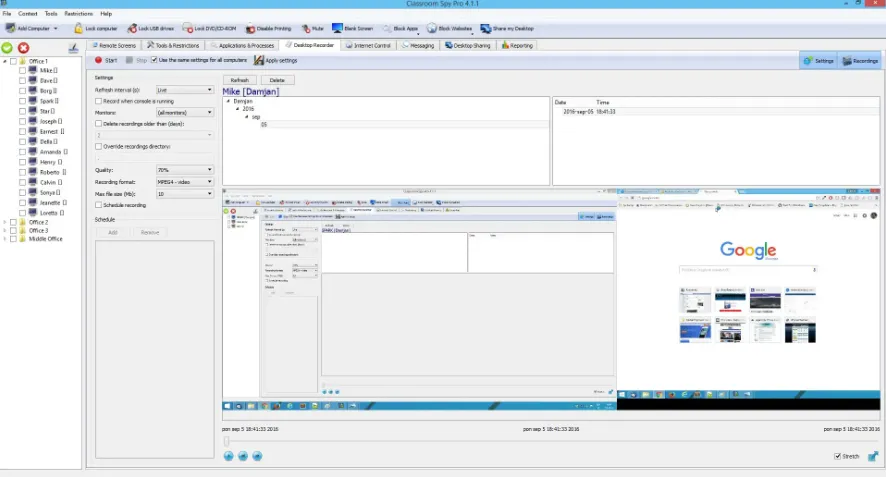Click the Add Computer toolbar icon
Image resolution: width=886 pixels, height=477 pixels.
pos(10,28)
